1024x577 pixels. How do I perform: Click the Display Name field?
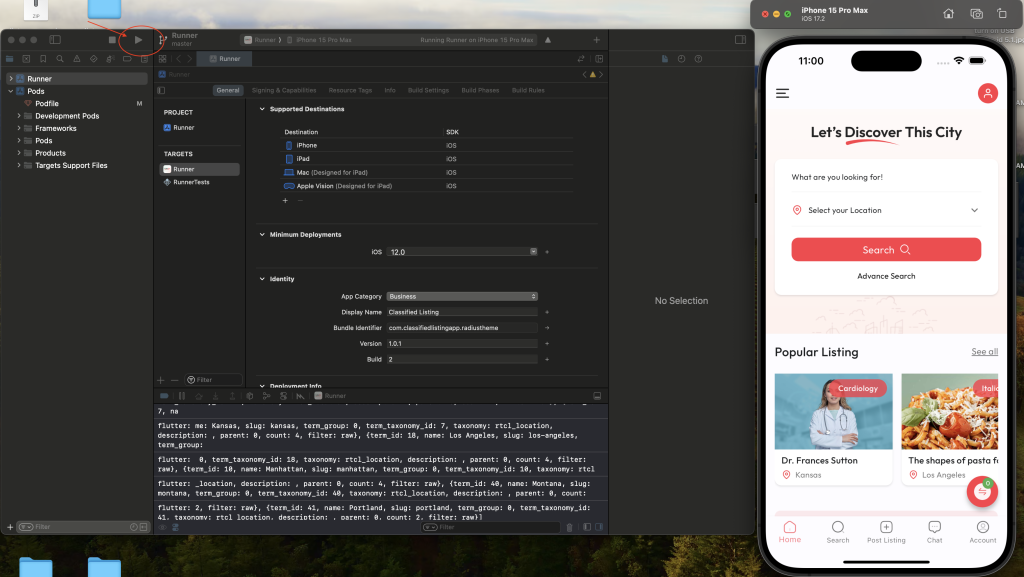[462, 312]
